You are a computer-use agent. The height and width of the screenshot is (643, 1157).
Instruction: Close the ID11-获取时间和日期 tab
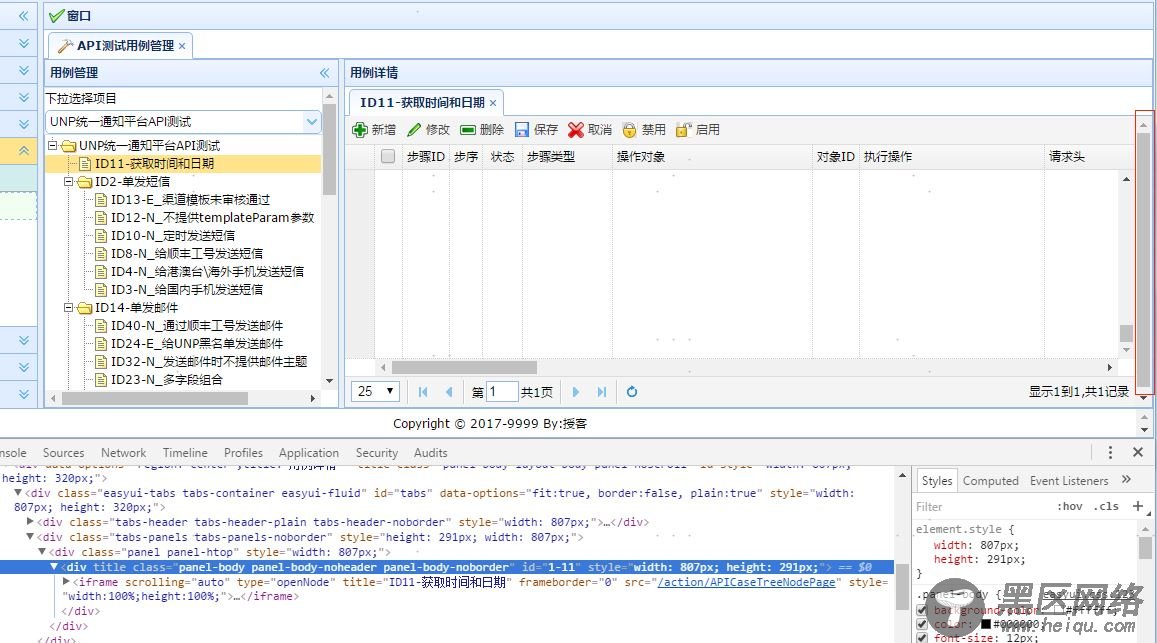[x=493, y=103]
